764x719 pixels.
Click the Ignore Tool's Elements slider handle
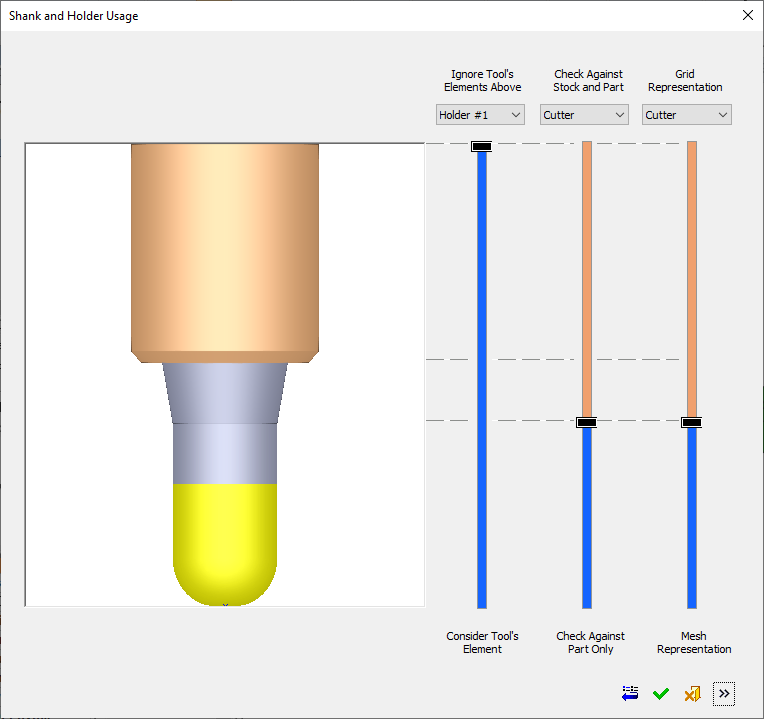pos(481,146)
